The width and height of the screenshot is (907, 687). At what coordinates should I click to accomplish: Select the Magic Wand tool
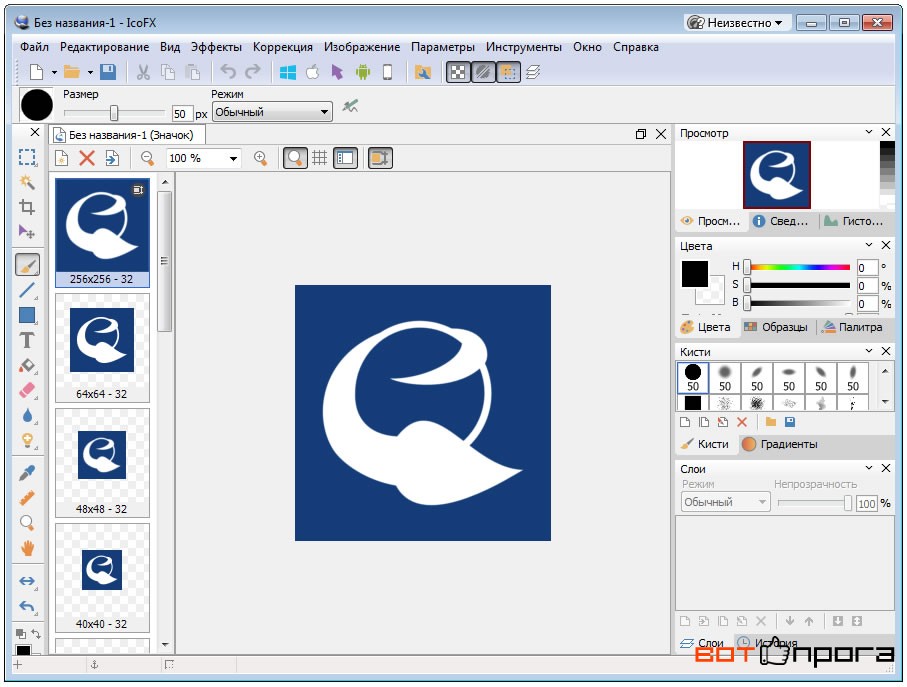(27, 182)
